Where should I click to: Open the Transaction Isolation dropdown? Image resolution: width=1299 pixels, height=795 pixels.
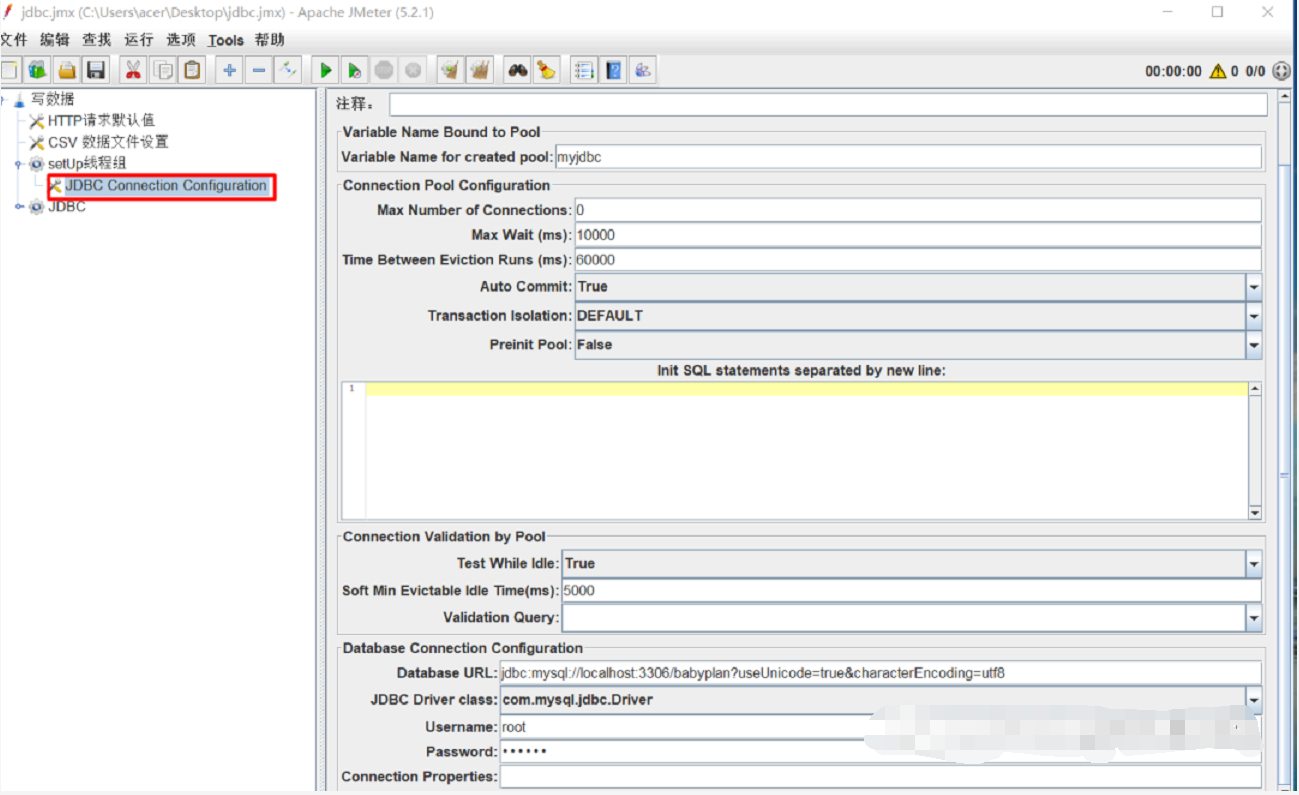click(1254, 316)
